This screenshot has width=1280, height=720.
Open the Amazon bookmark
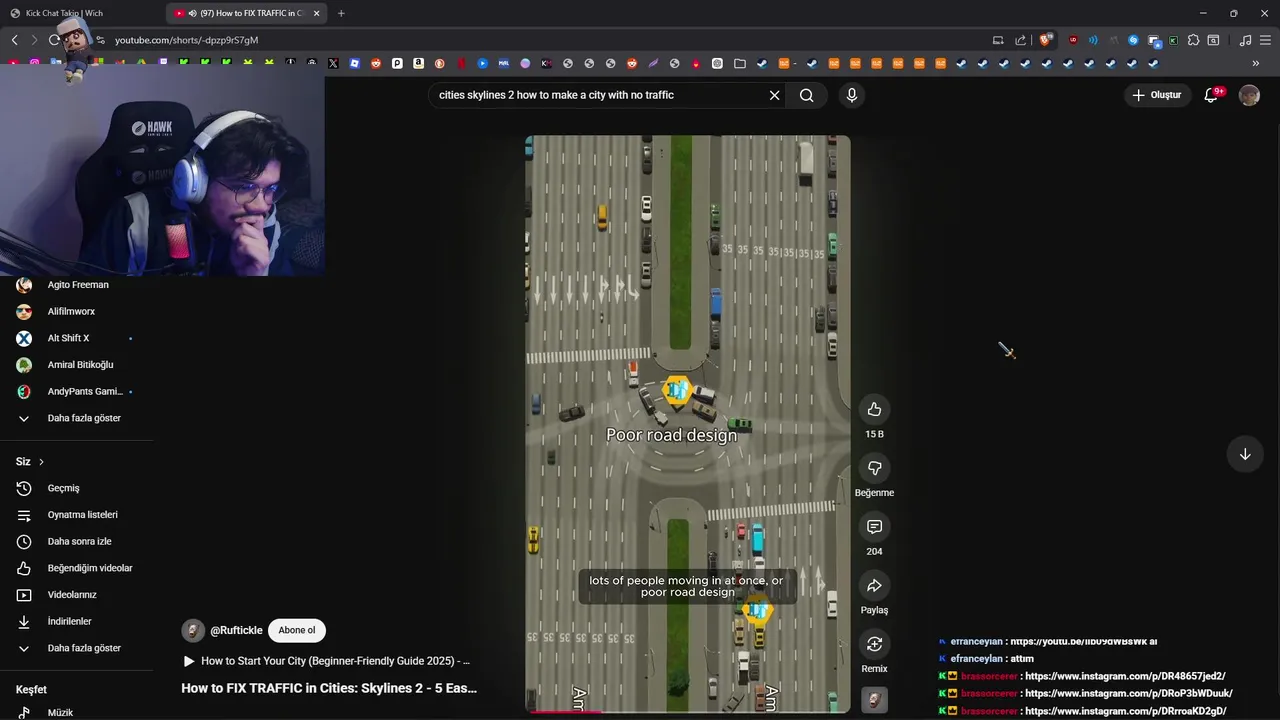pos(418,63)
